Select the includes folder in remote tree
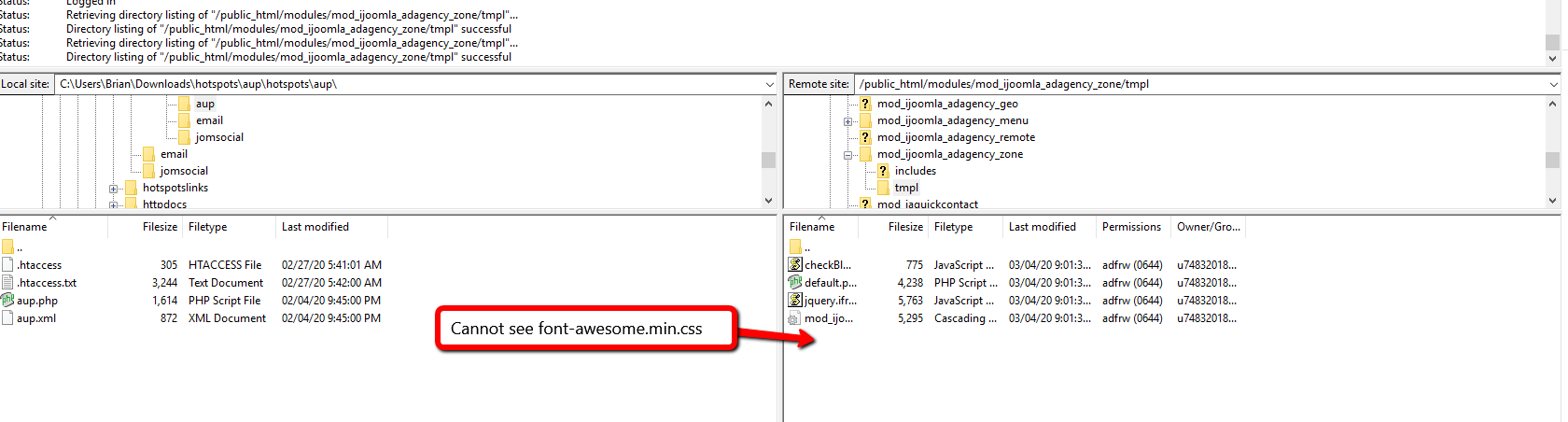 coord(916,171)
